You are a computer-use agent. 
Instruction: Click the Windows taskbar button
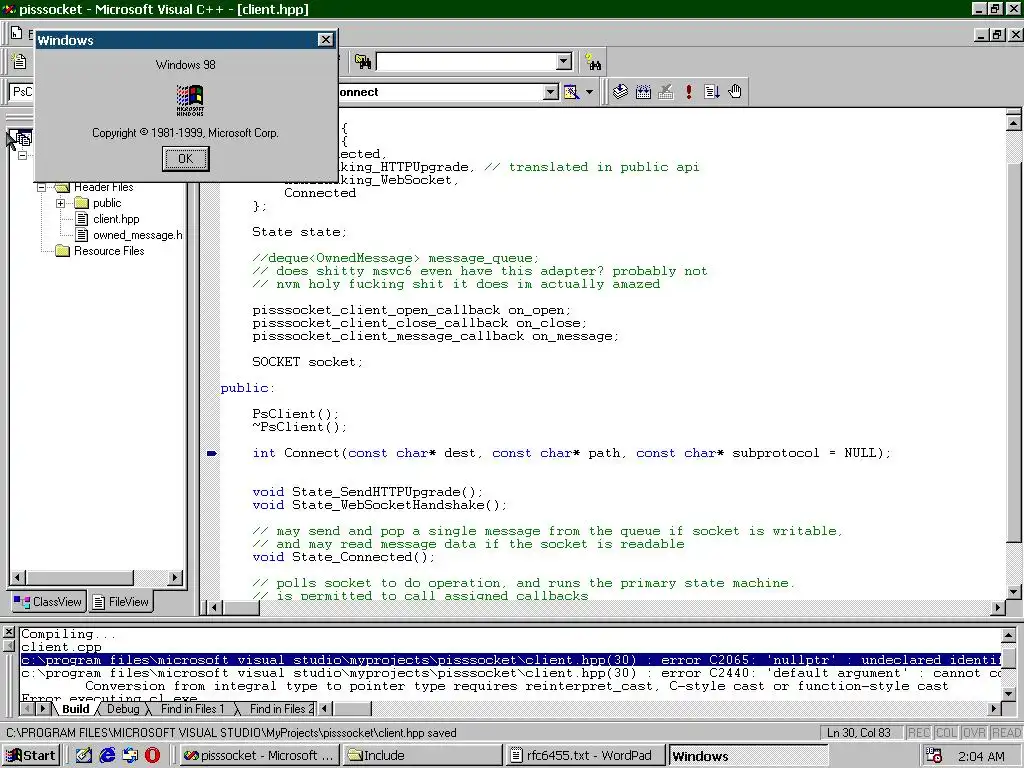(748, 756)
